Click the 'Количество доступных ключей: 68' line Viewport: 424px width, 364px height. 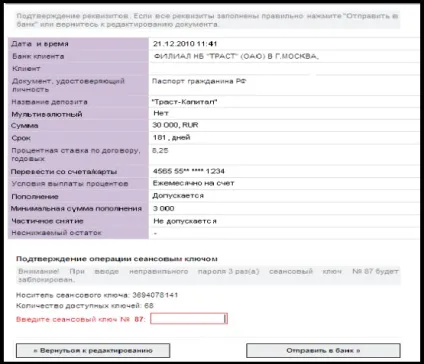[85, 306]
